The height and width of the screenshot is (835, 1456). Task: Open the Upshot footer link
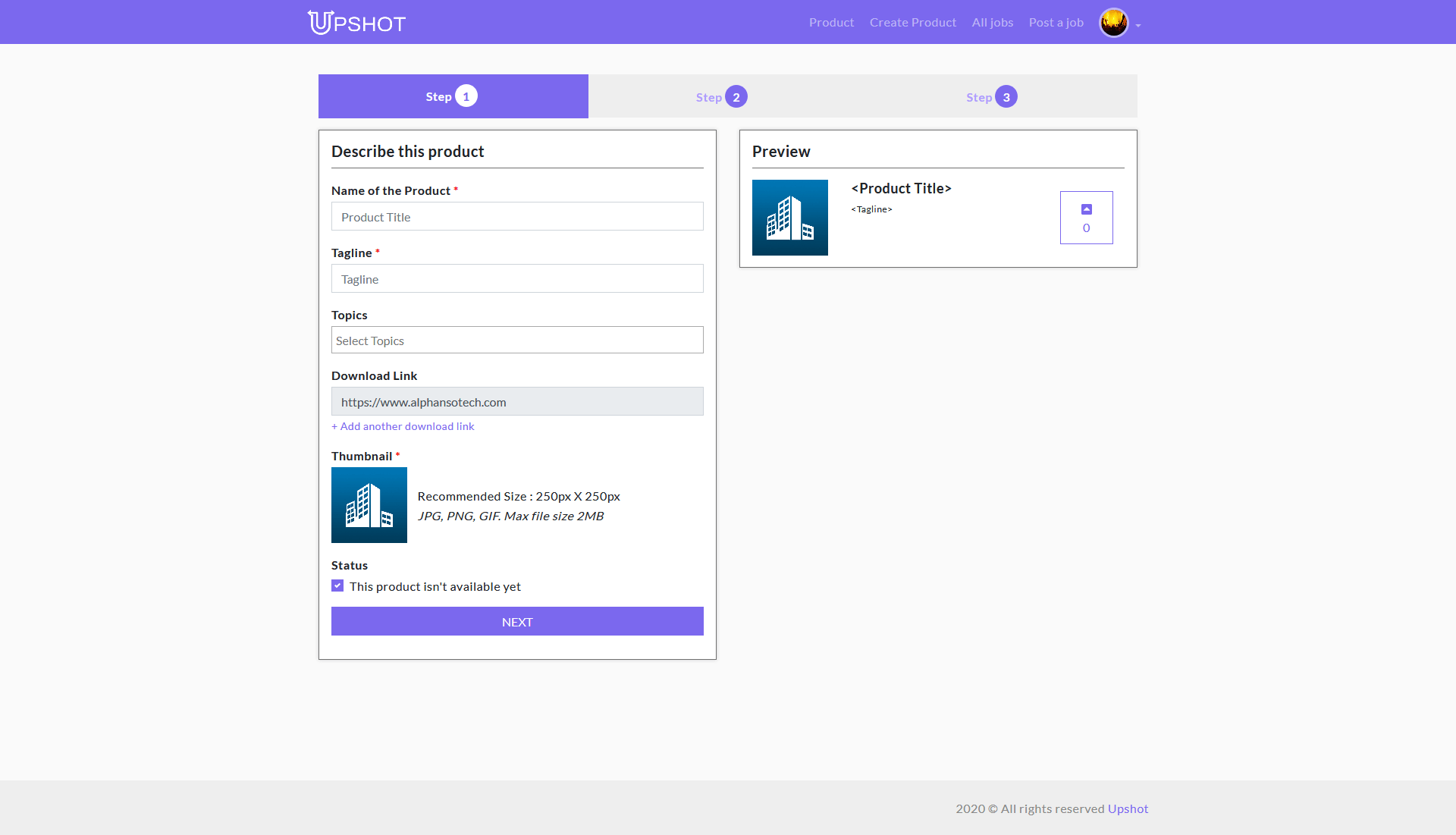[x=1128, y=808]
